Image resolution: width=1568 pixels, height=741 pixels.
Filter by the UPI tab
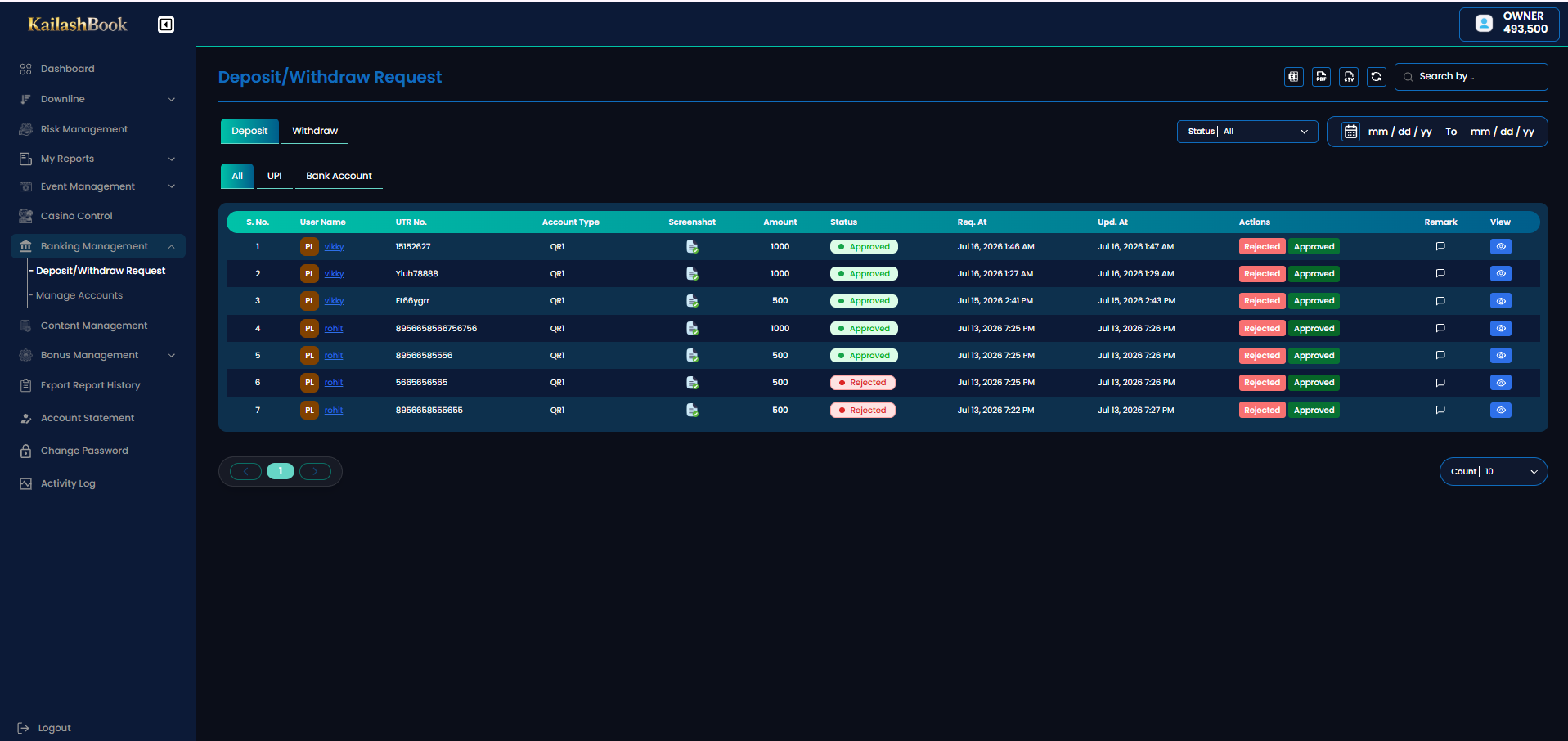tap(275, 176)
